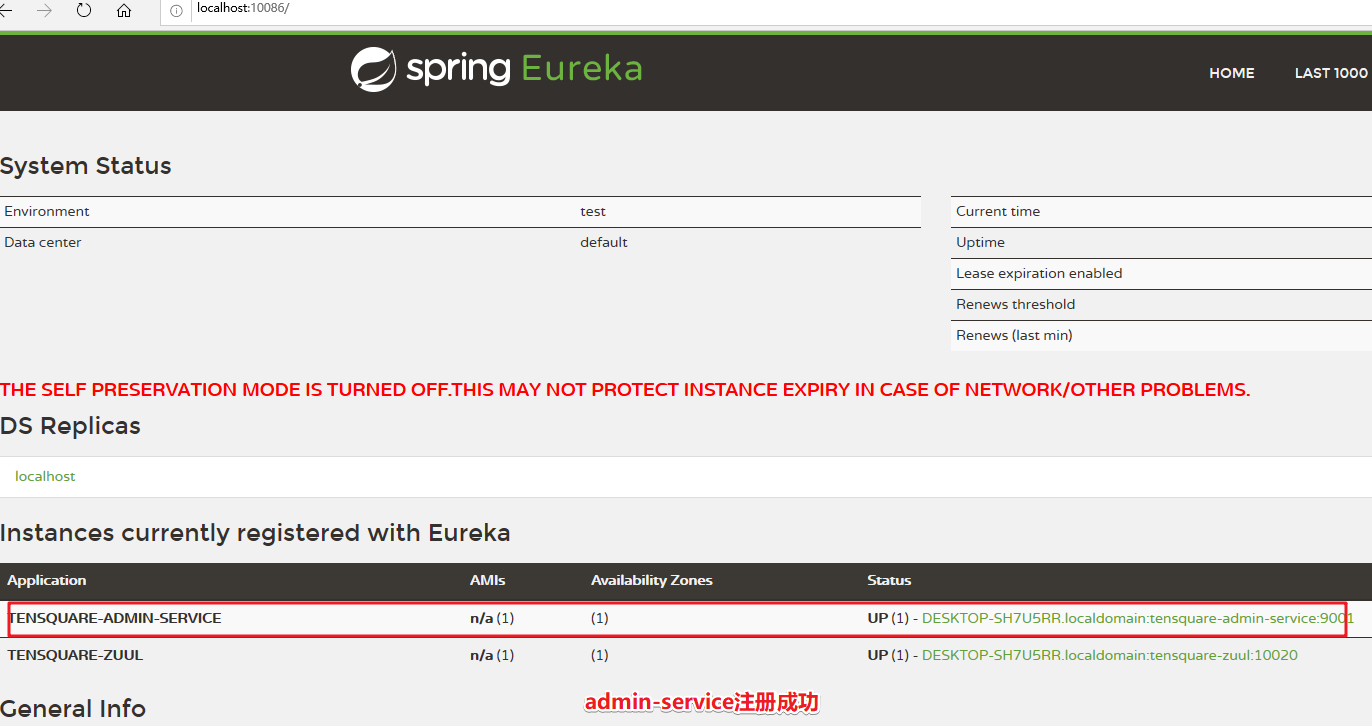
Task: Select the Renews threshold label
Action: coord(1015,304)
